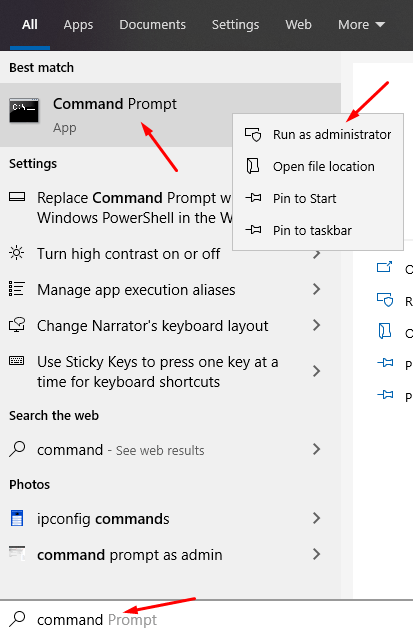Screen dimensions: 413x634
Task: Click the Narrator icon beside keyboard layout
Action: [17, 325]
